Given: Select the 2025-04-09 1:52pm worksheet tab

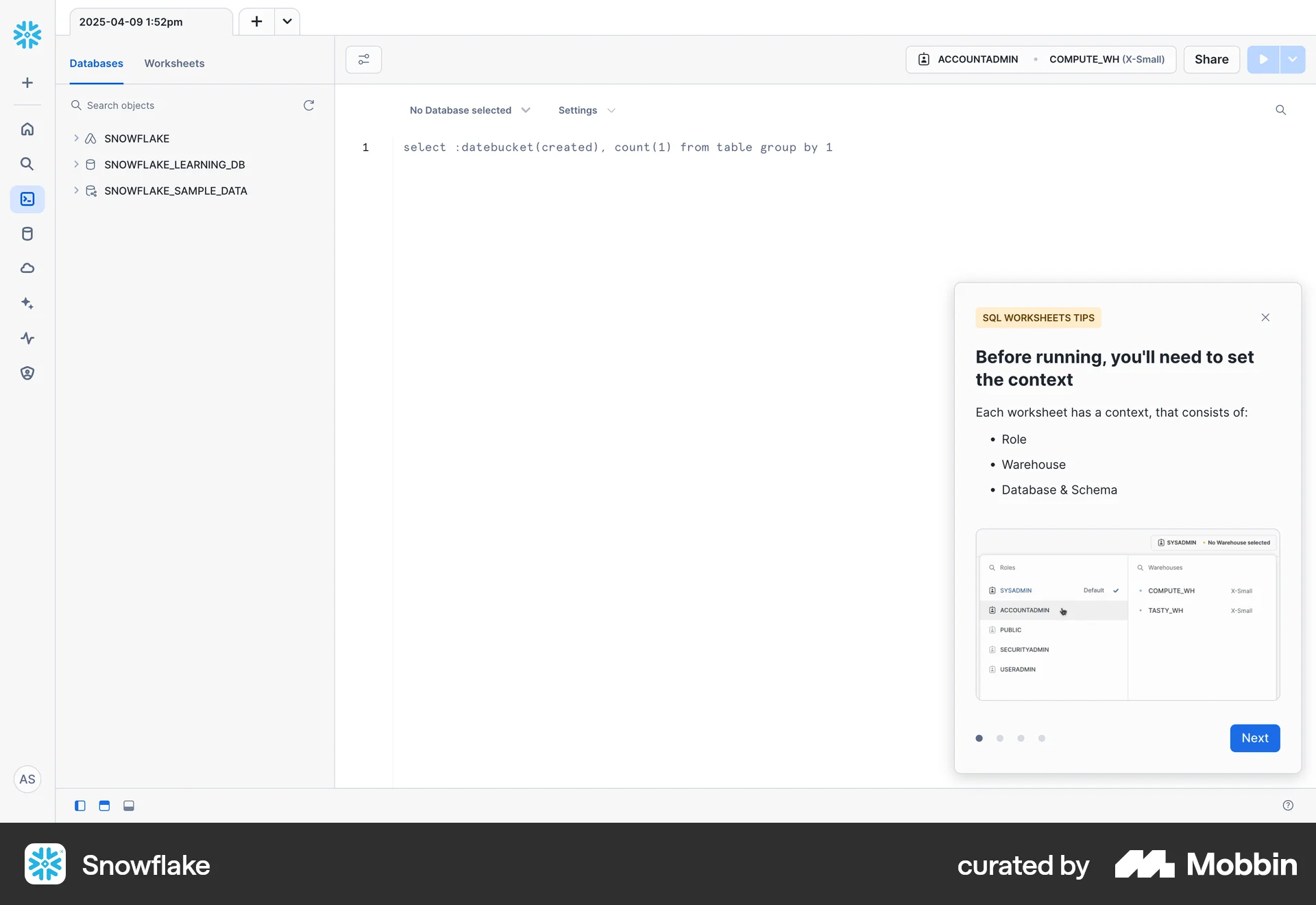Looking at the screenshot, I should (130, 21).
